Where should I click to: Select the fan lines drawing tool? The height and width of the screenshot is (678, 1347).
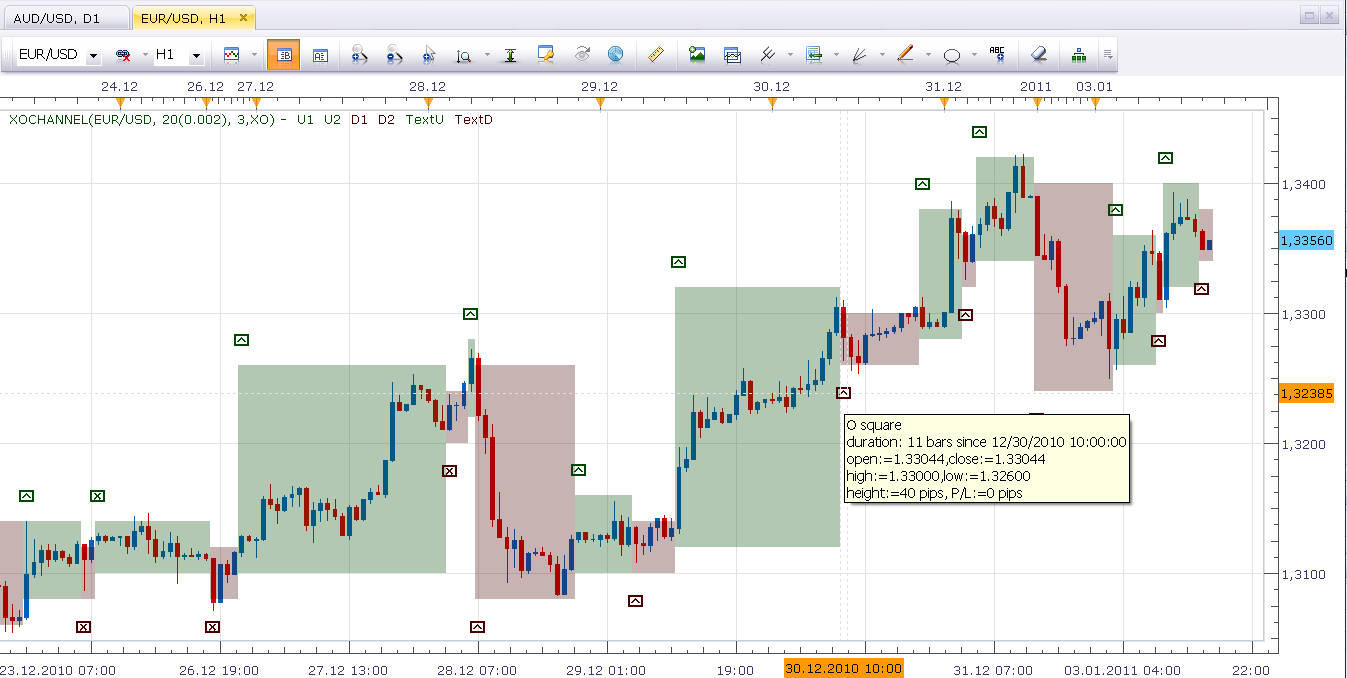point(858,55)
